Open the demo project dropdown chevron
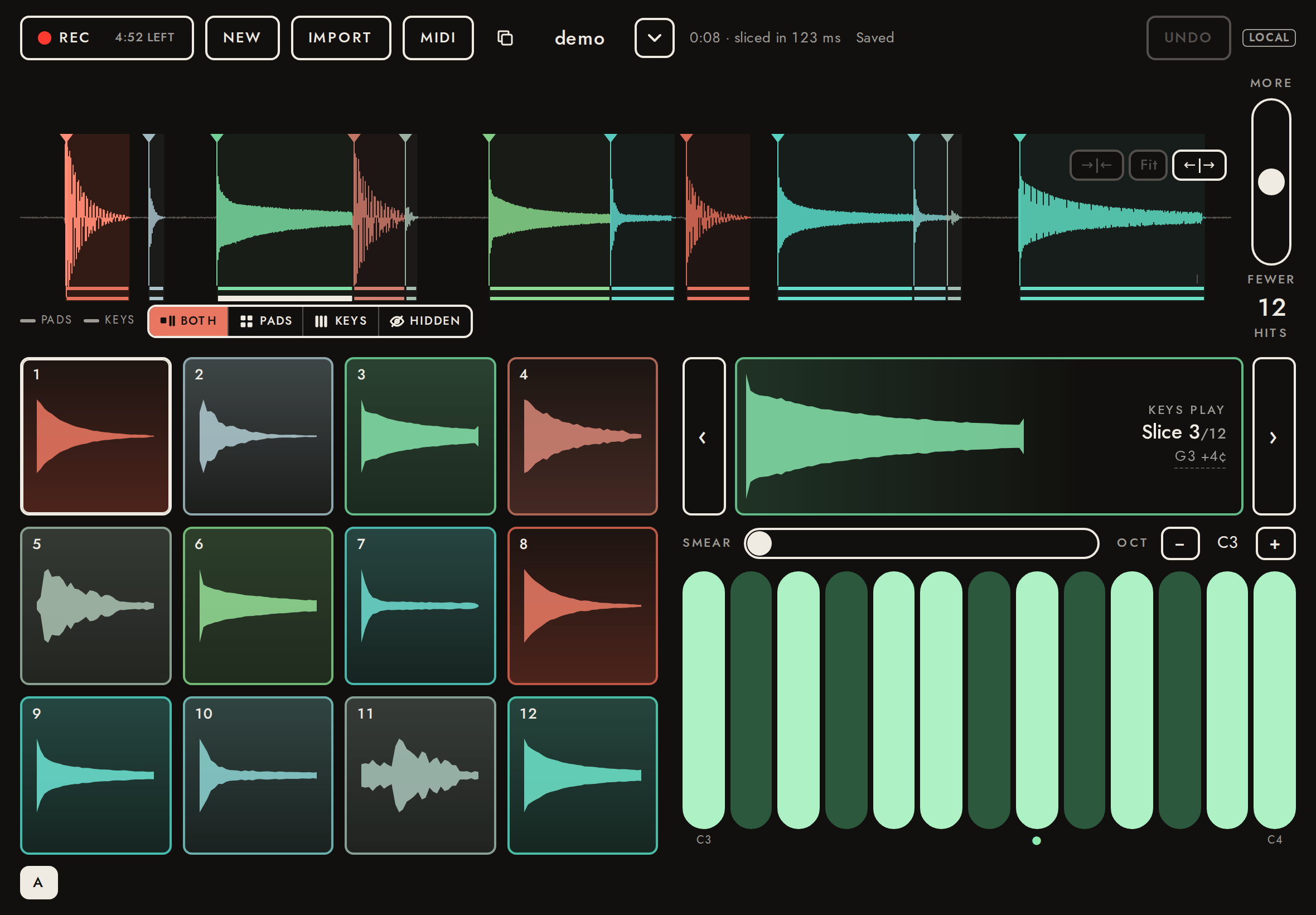The image size is (1316, 915). click(654, 38)
